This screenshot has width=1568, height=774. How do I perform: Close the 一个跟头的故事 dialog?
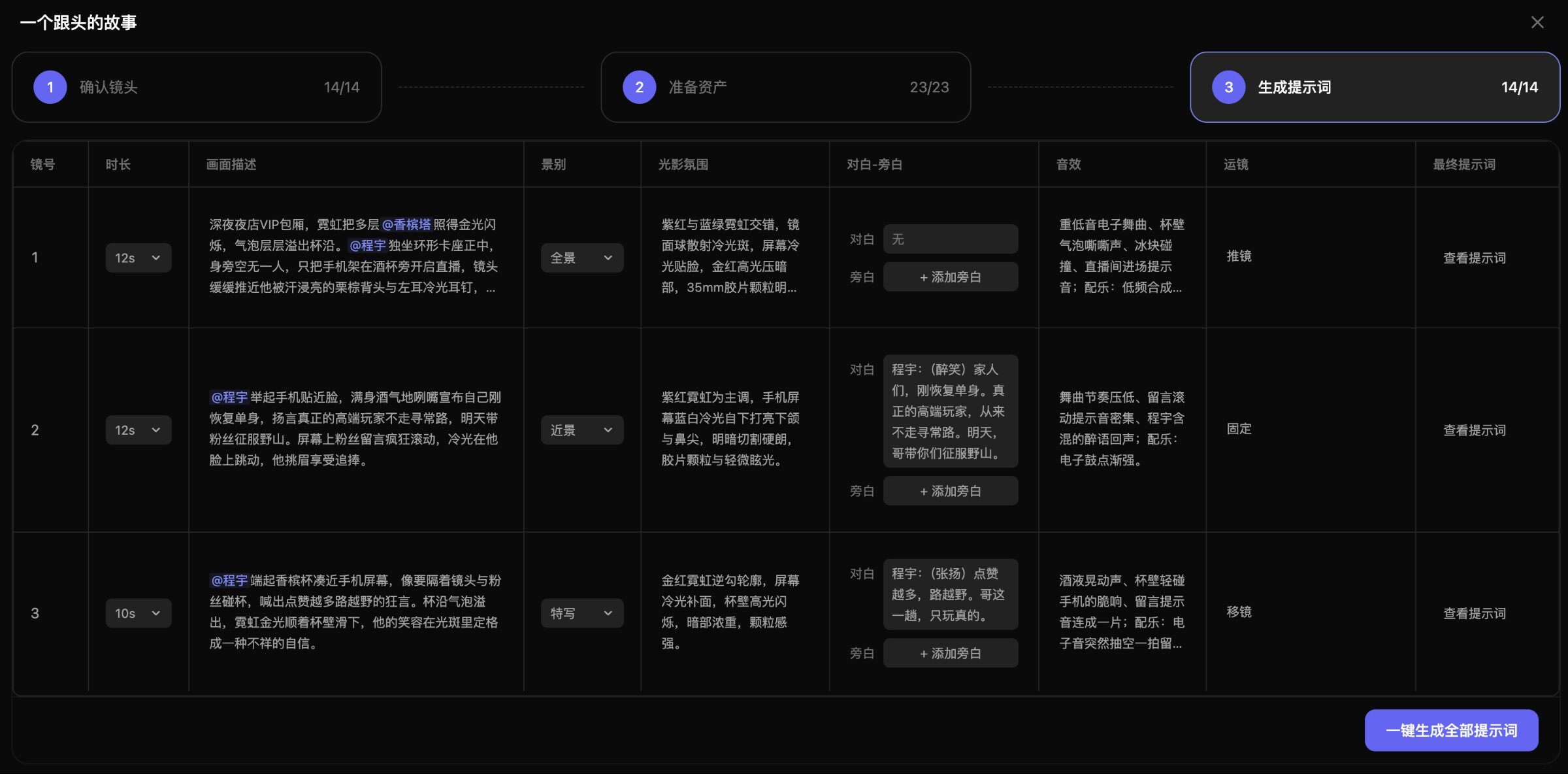(1537, 22)
